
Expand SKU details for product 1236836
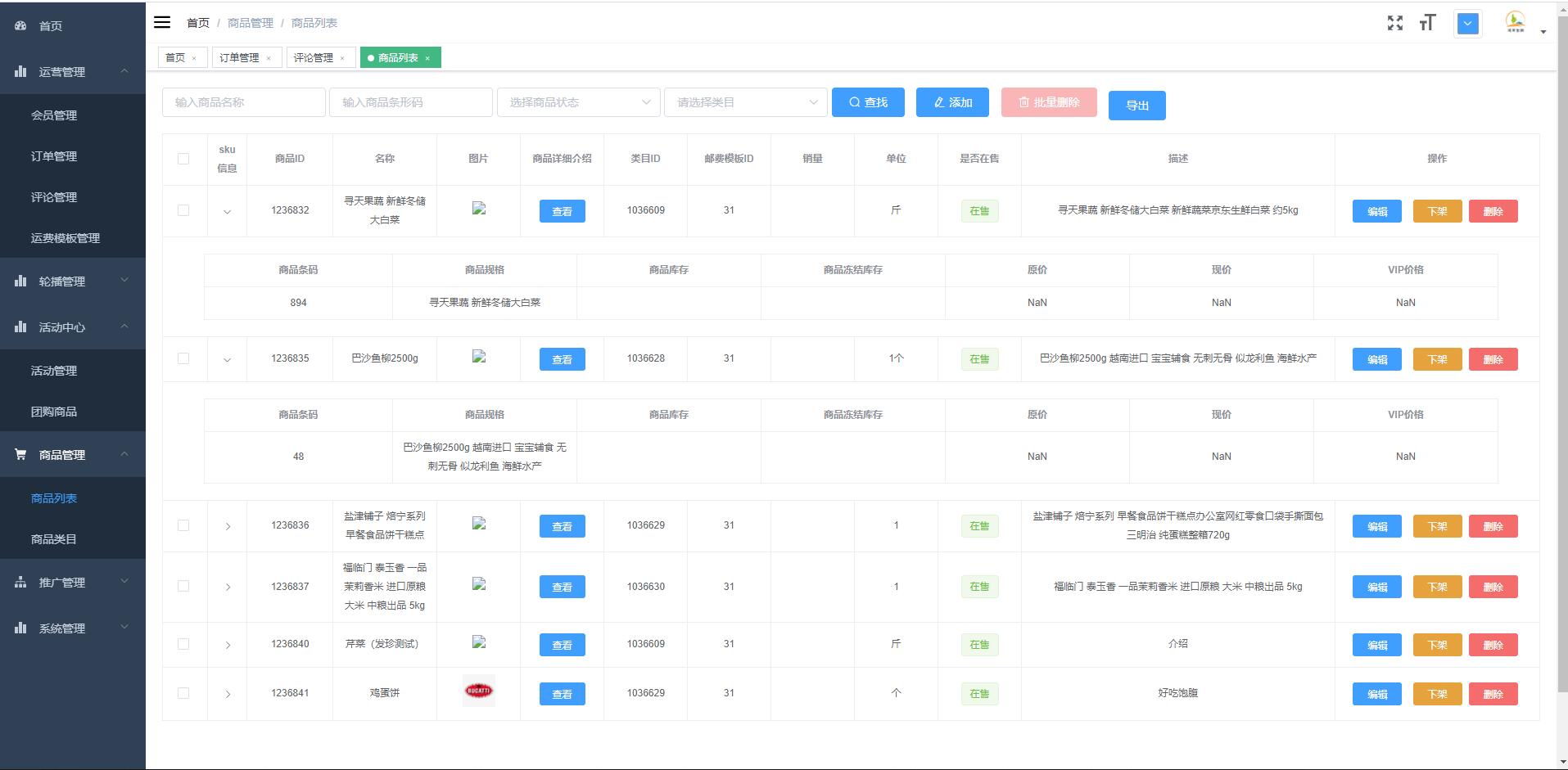[x=228, y=526]
